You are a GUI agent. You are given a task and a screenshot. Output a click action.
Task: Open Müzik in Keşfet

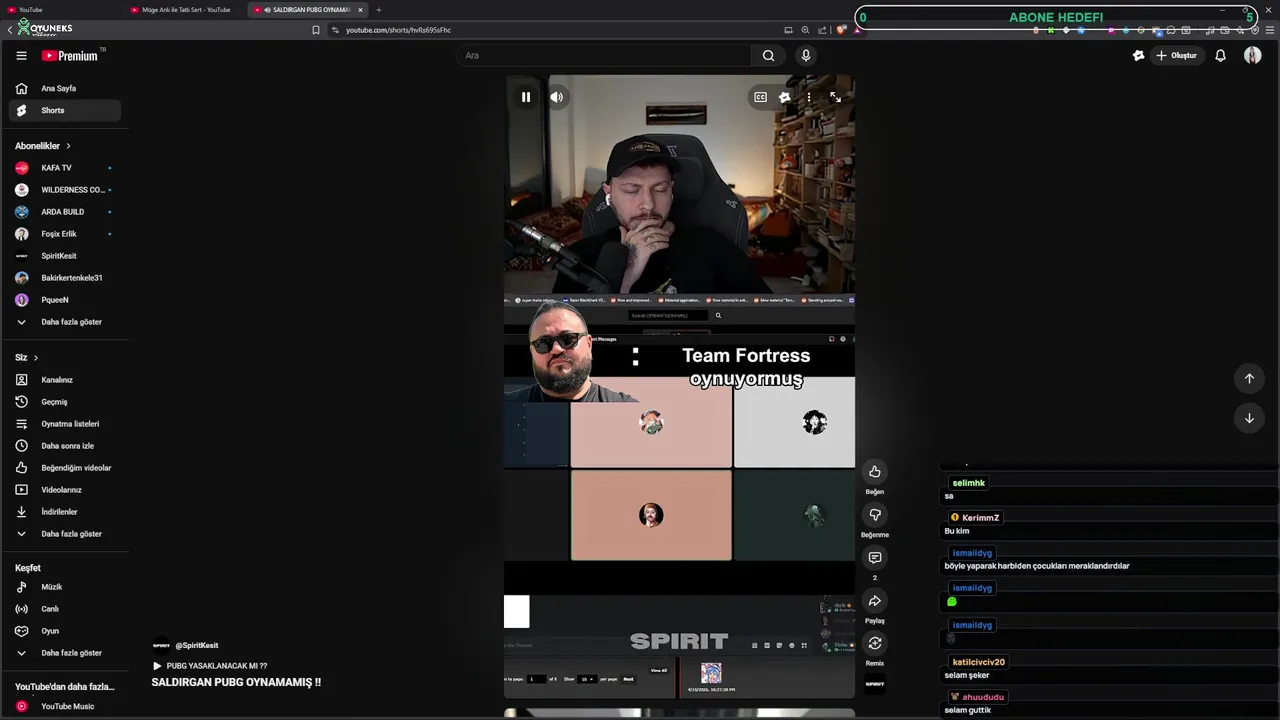pyautogui.click(x=65, y=587)
